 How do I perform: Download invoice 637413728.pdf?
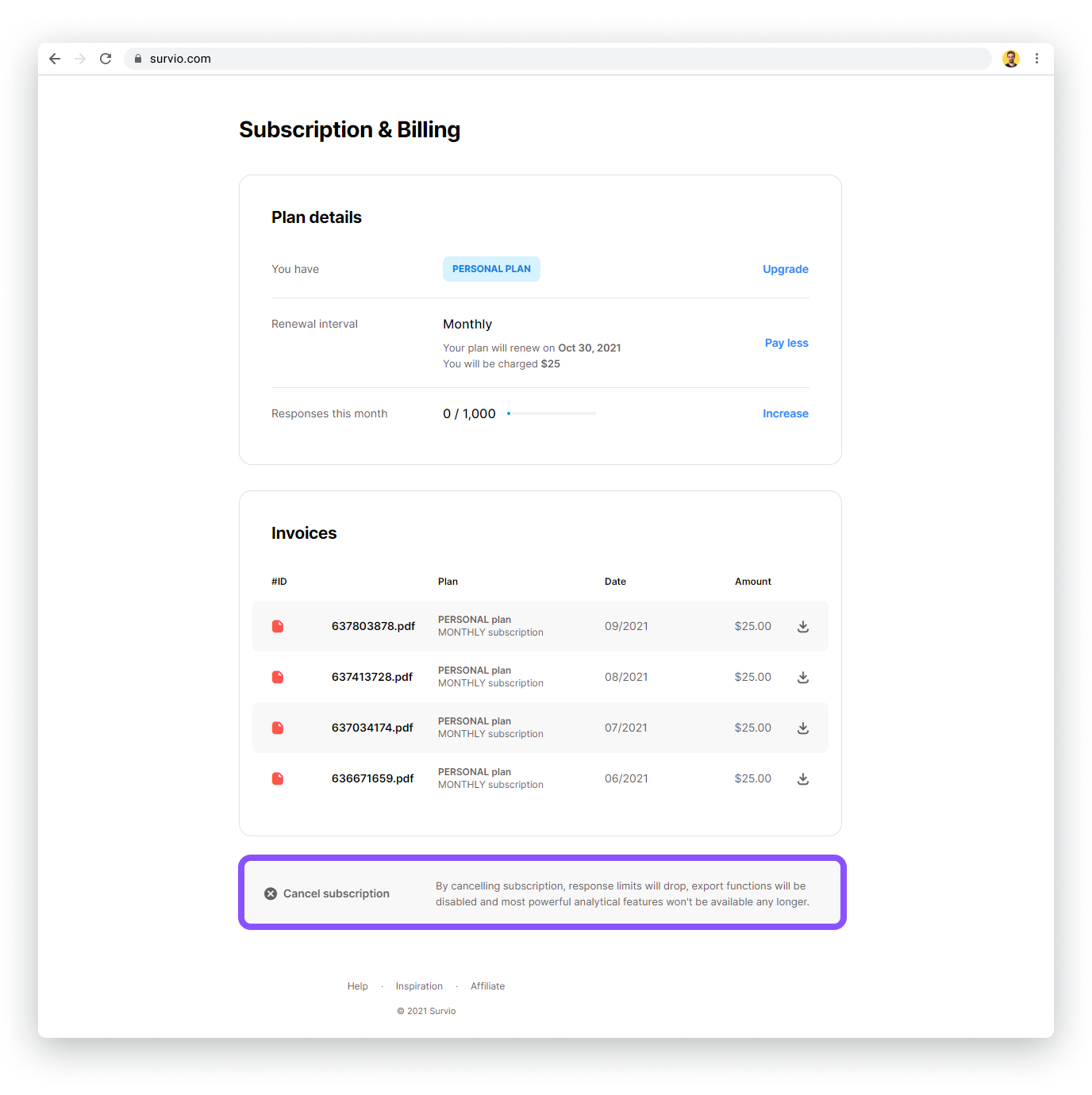(x=803, y=677)
